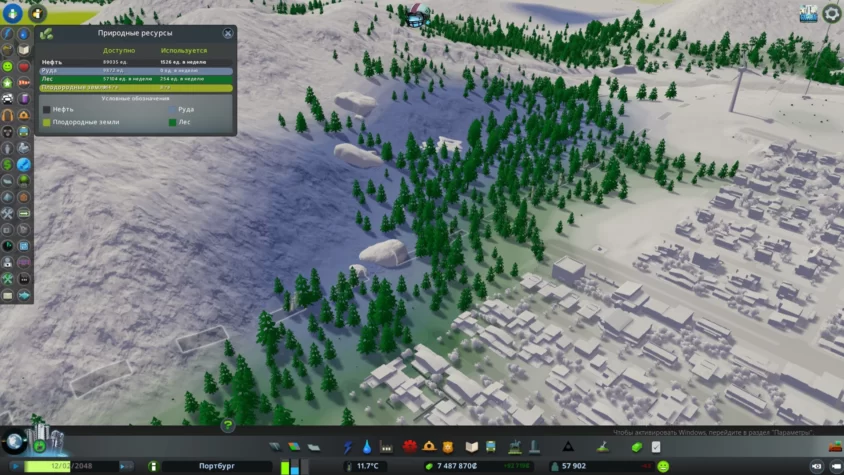Image resolution: width=844 pixels, height=475 pixels.
Task: Open the Education build menu book icon in the toolbar
Action: tap(472, 447)
